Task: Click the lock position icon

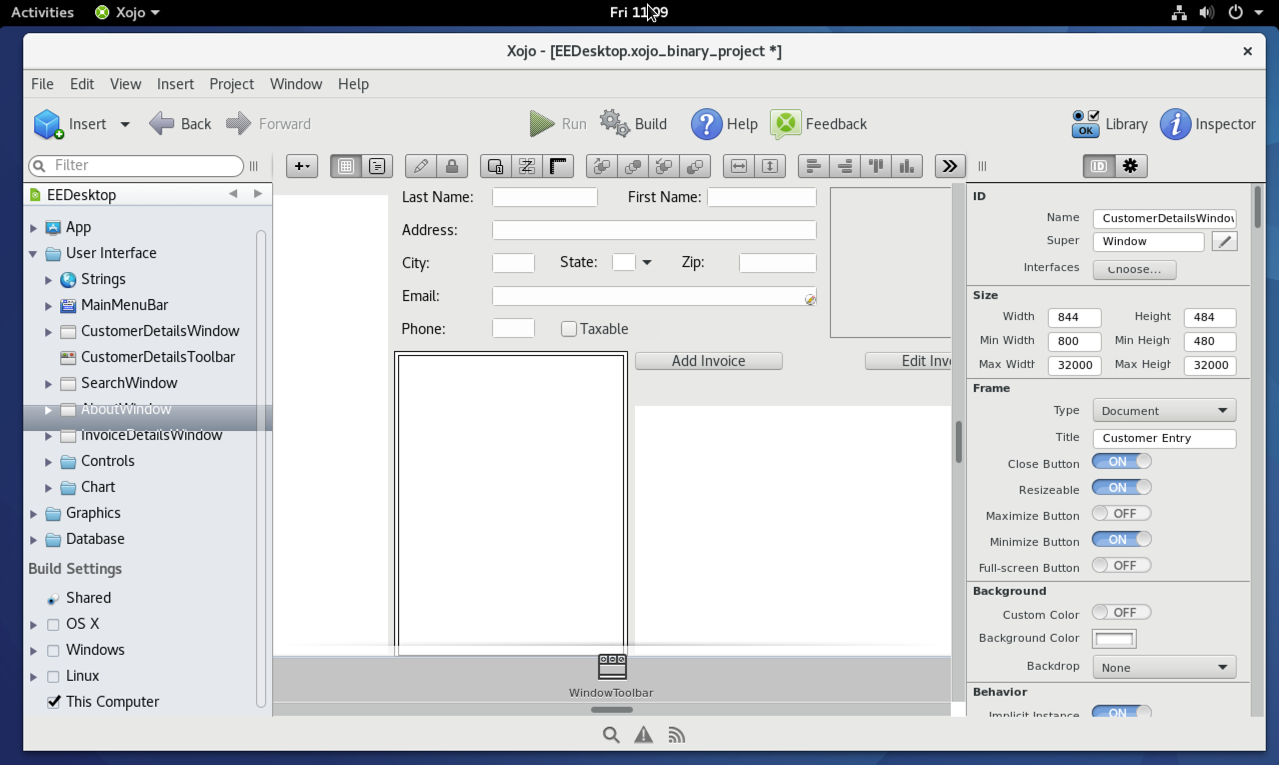Action: (452, 166)
